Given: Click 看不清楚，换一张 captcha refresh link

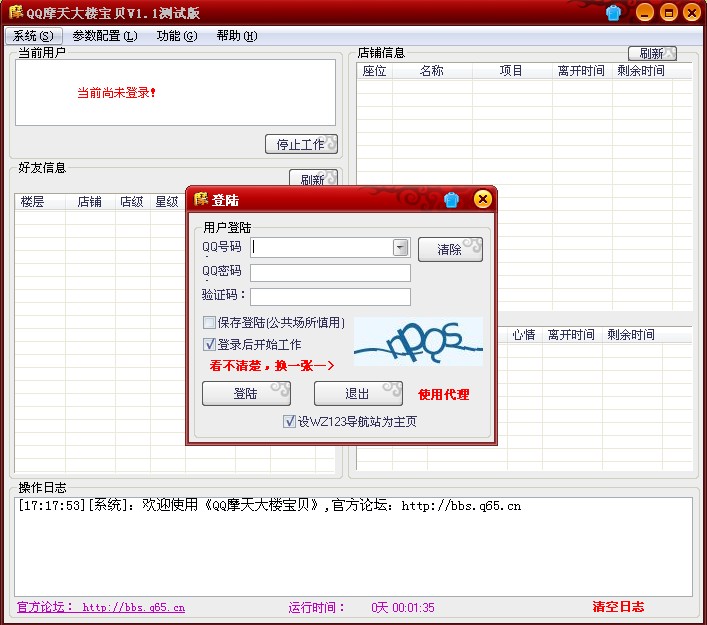Looking at the screenshot, I should pos(272,365).
